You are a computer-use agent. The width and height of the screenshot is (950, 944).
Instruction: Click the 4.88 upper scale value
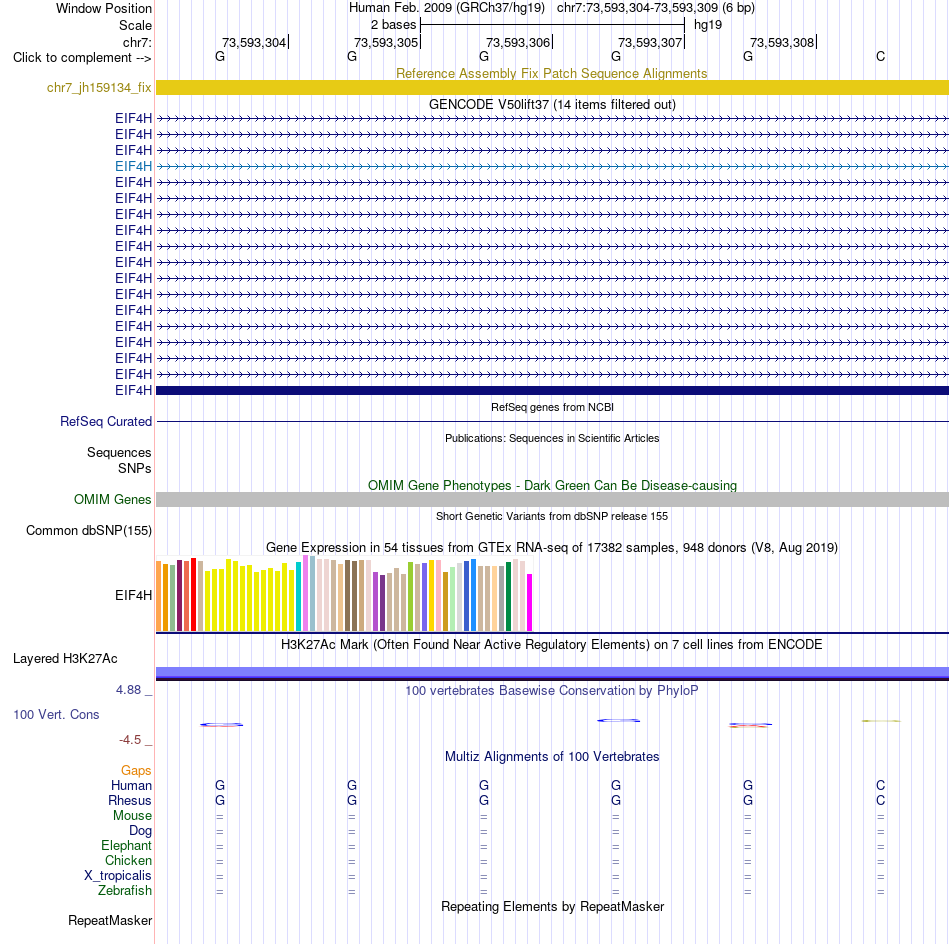pyautogui.click(x=128, y=690)
